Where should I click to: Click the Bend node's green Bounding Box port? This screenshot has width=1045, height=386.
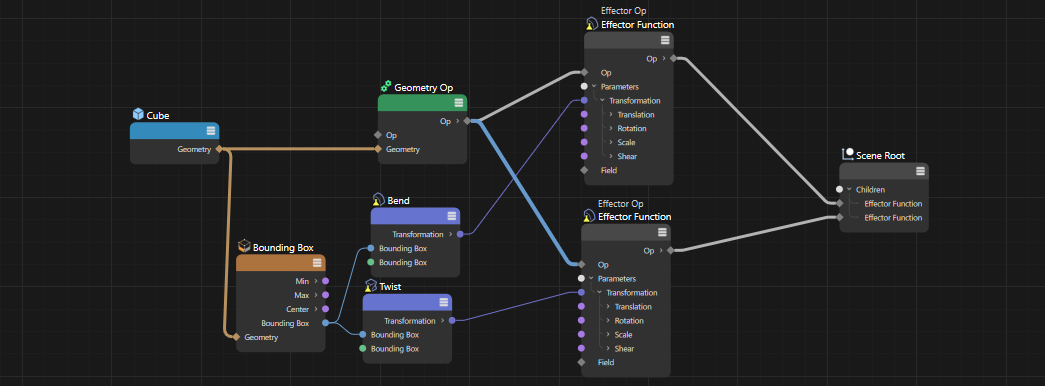(371, 263)
